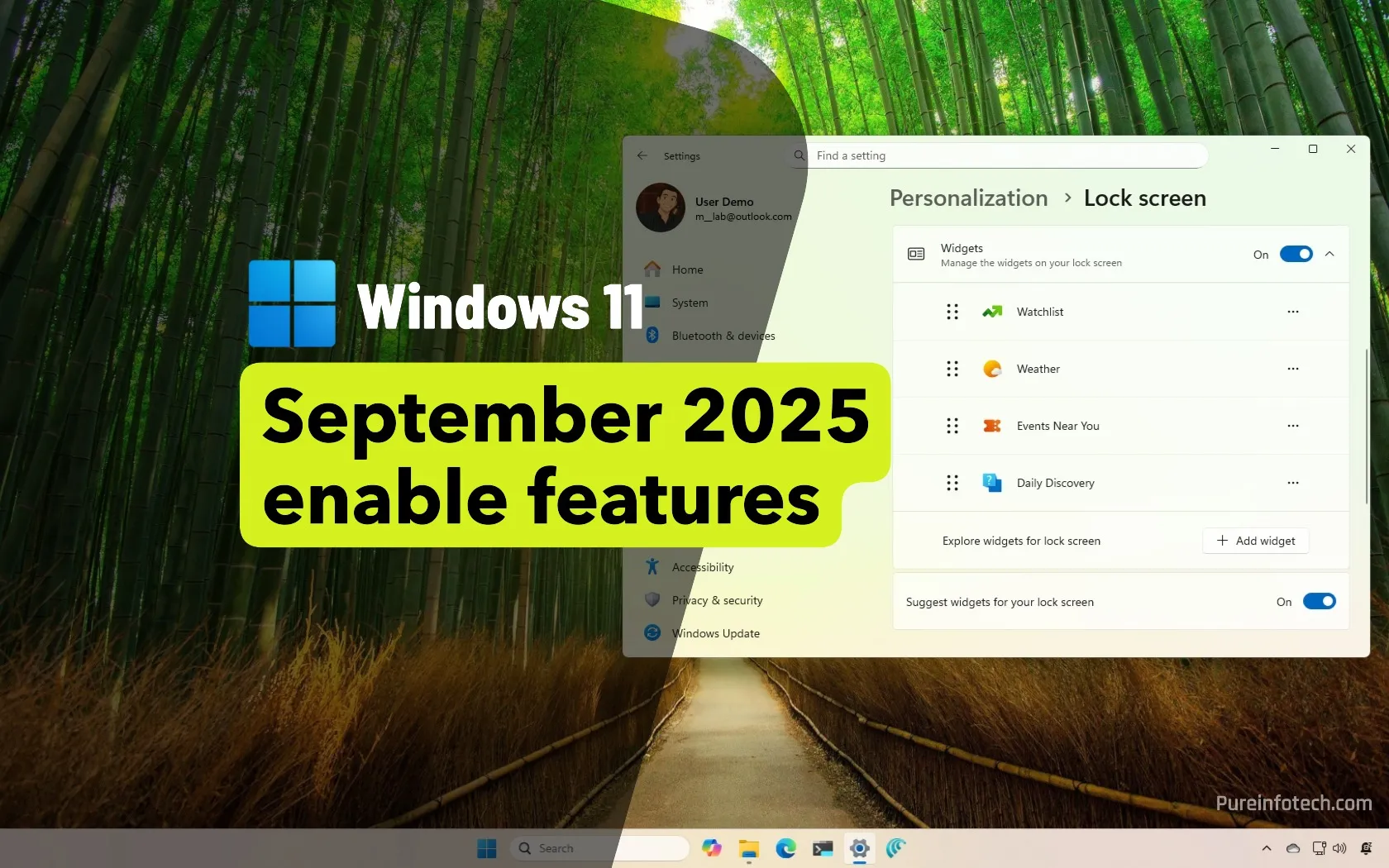Click the "Explore widgets for lock screen" text

pos(1021,541)
